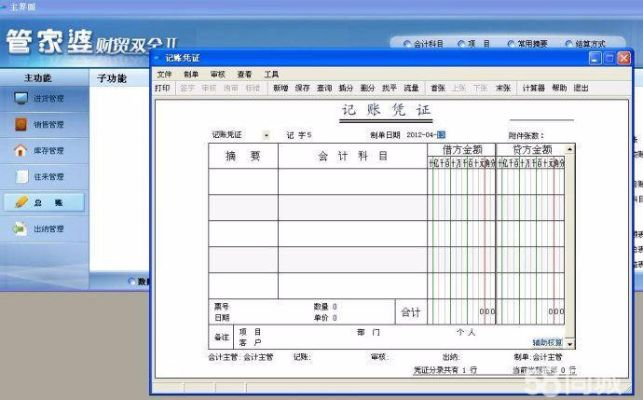Minimize the 记账凭证 window
The width and height of the screenshot is (643, 400).
(595, 58)
